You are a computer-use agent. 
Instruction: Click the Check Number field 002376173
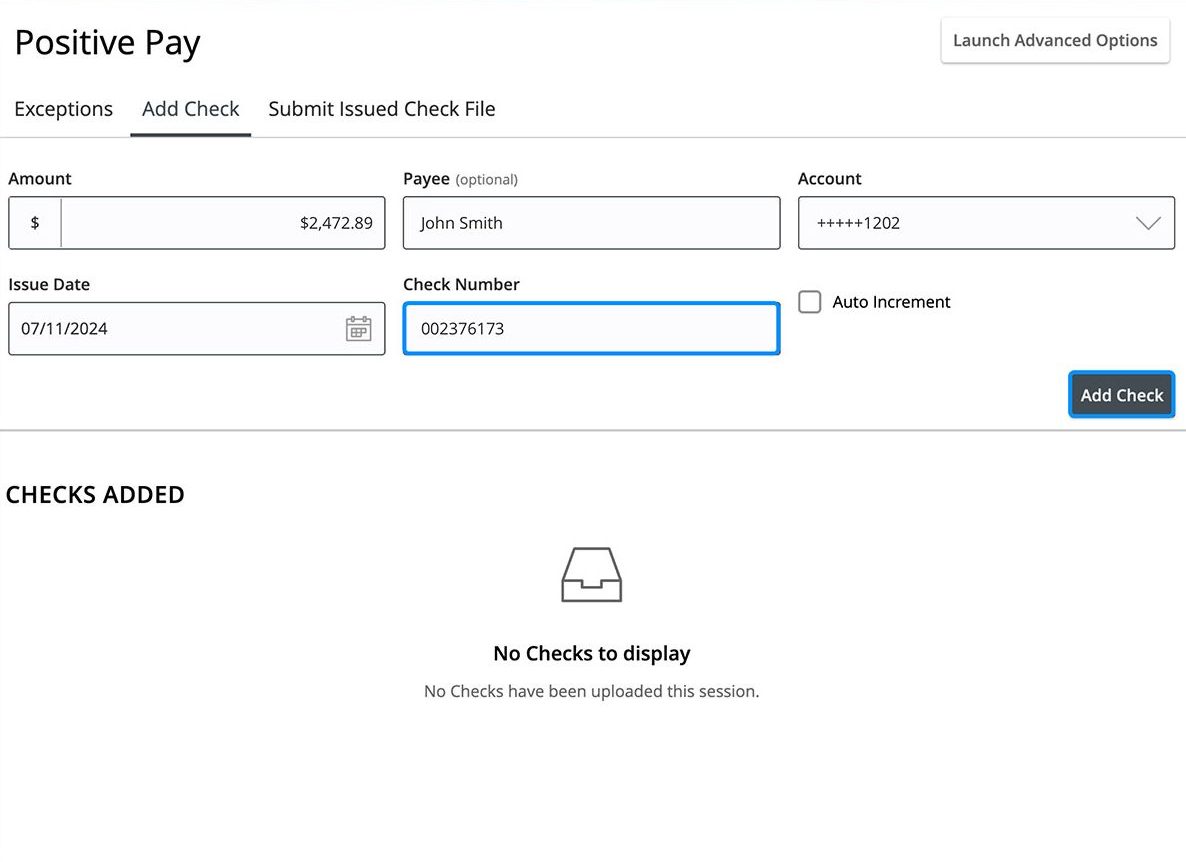tap(591, 329)
